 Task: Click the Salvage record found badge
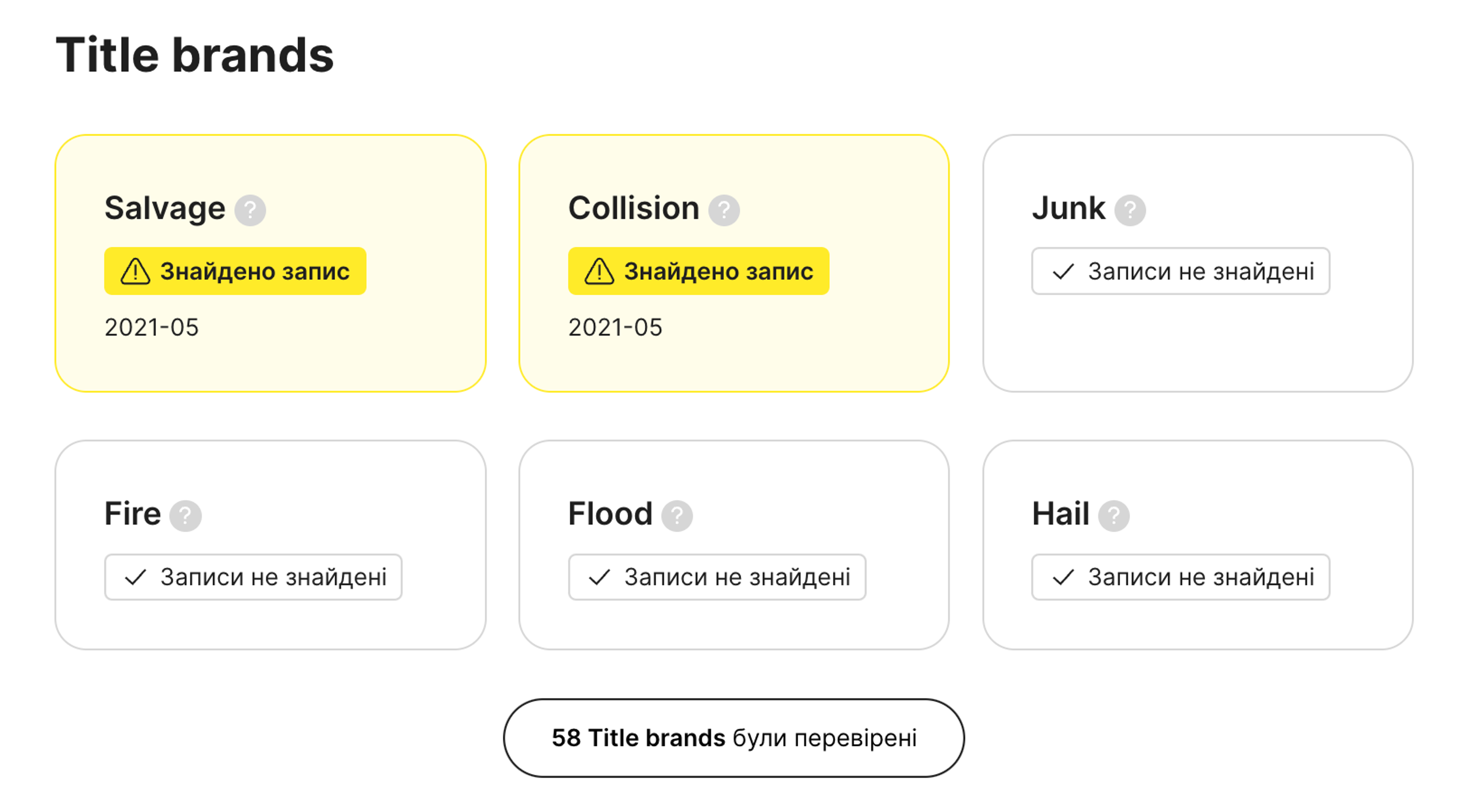coord(235,271)
